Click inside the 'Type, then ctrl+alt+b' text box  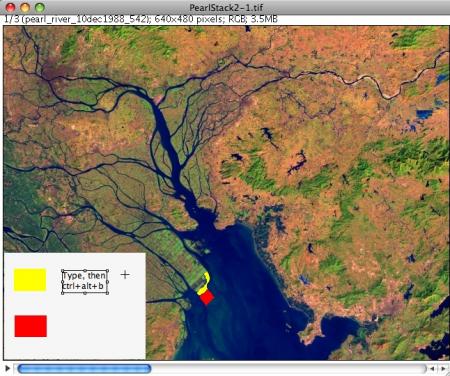(x=85, y=282)
